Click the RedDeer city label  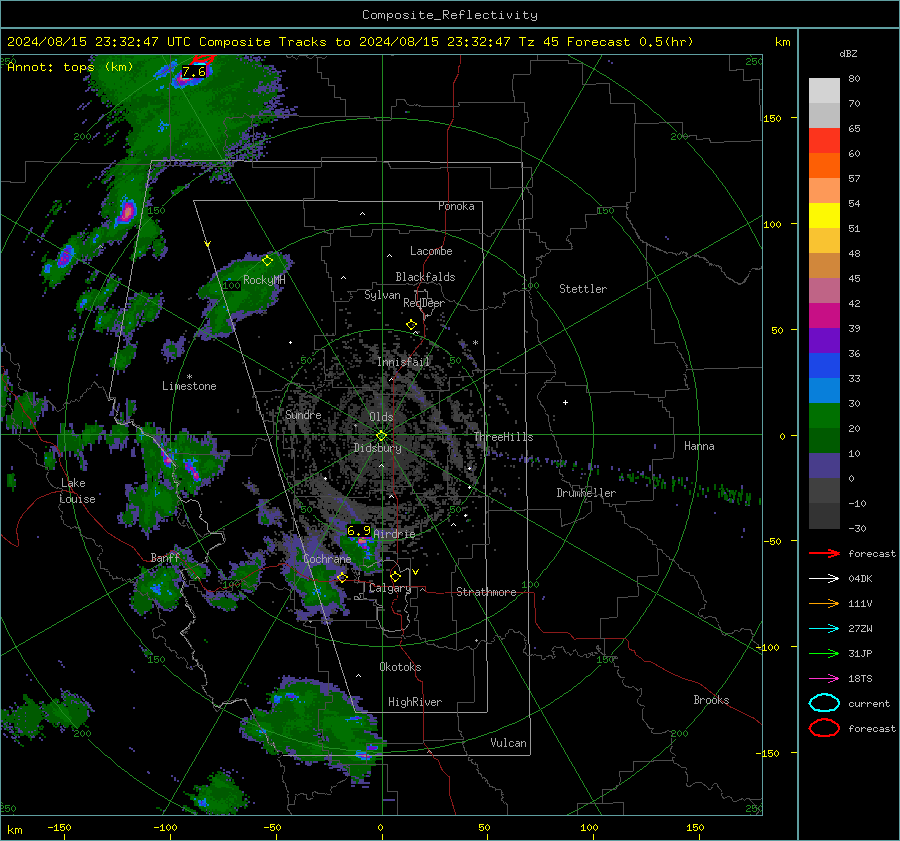point(424,303)
